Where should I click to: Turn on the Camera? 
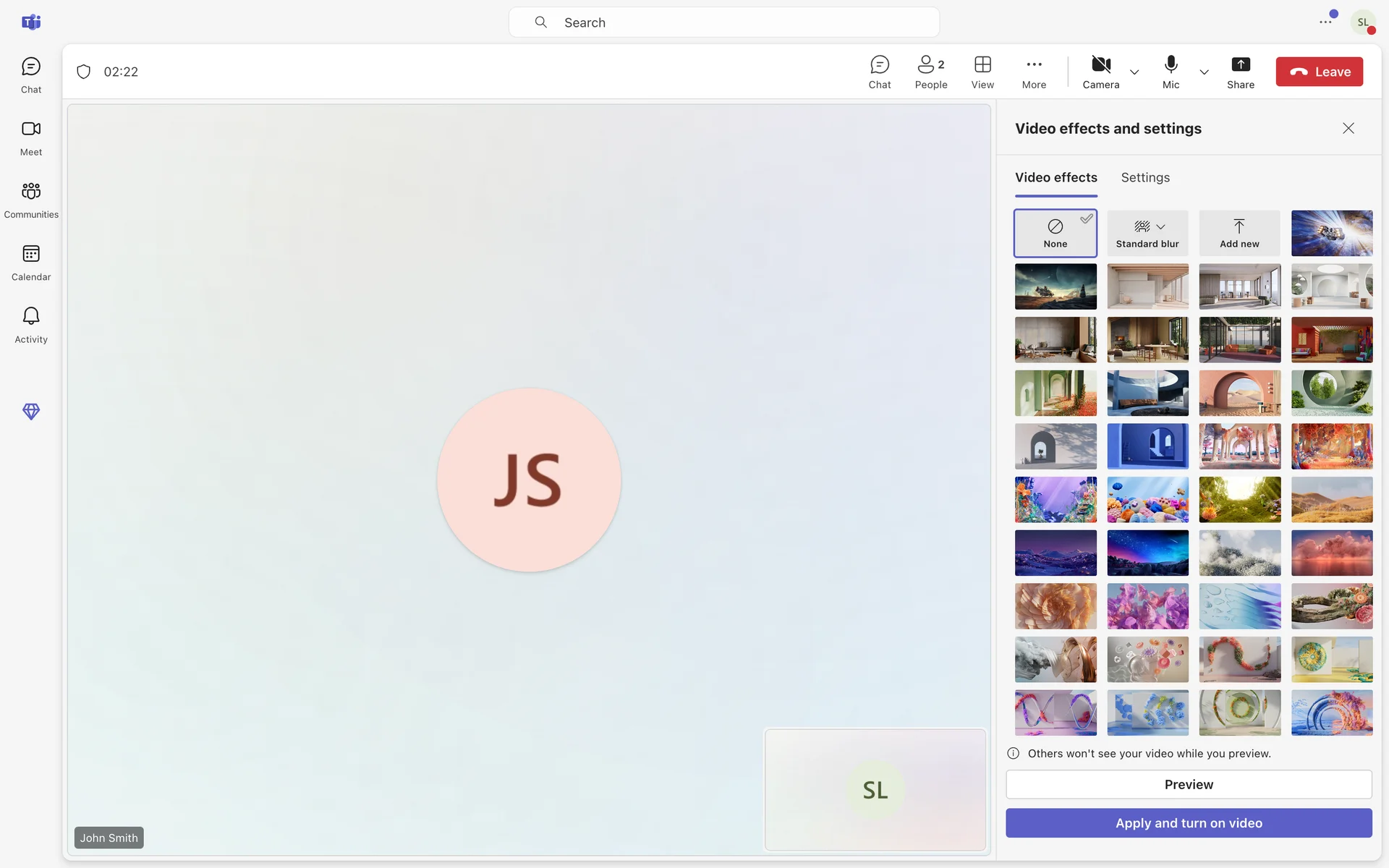[x=1100, y=72]
